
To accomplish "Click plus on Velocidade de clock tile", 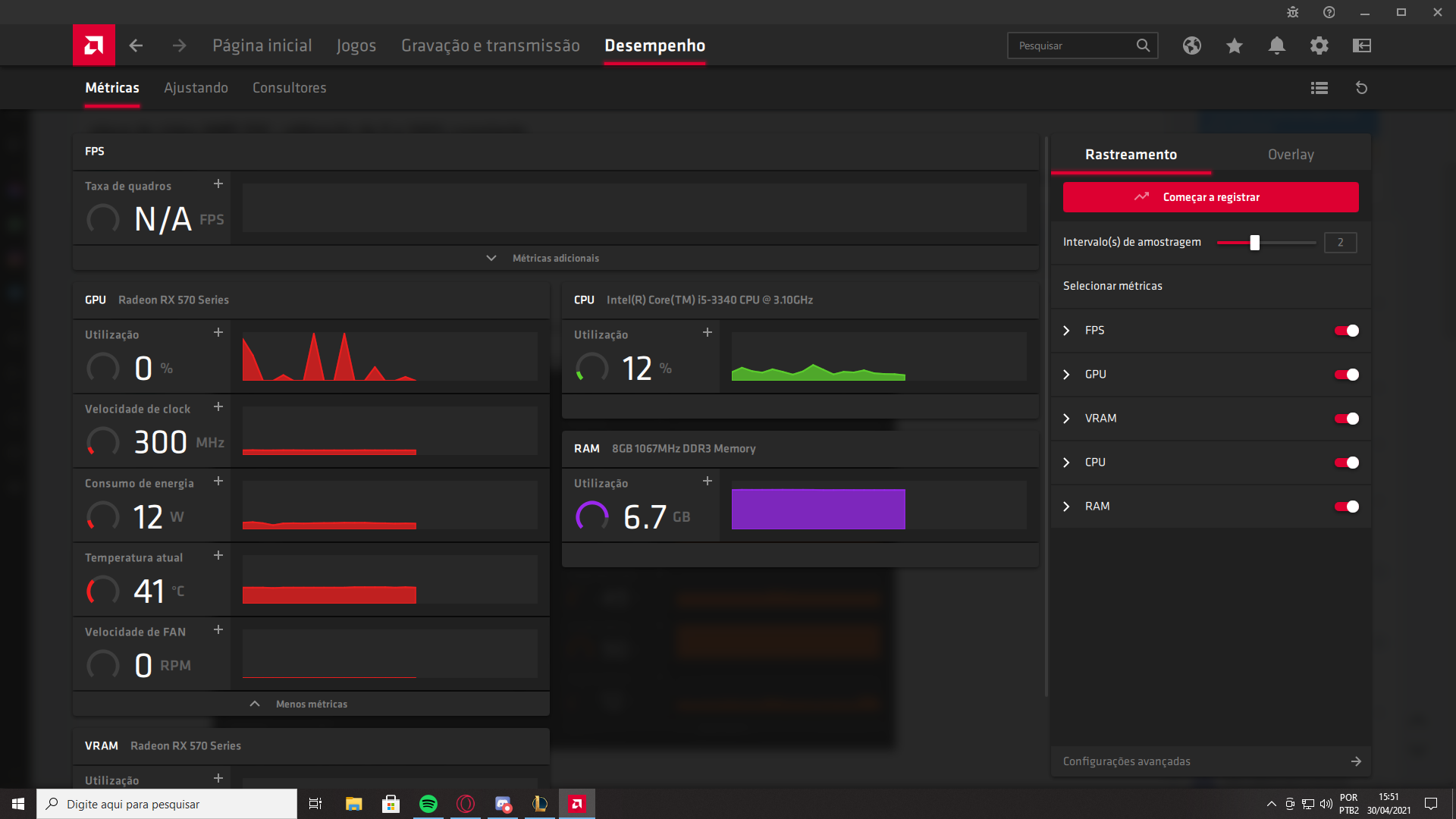I will [218, 407].
